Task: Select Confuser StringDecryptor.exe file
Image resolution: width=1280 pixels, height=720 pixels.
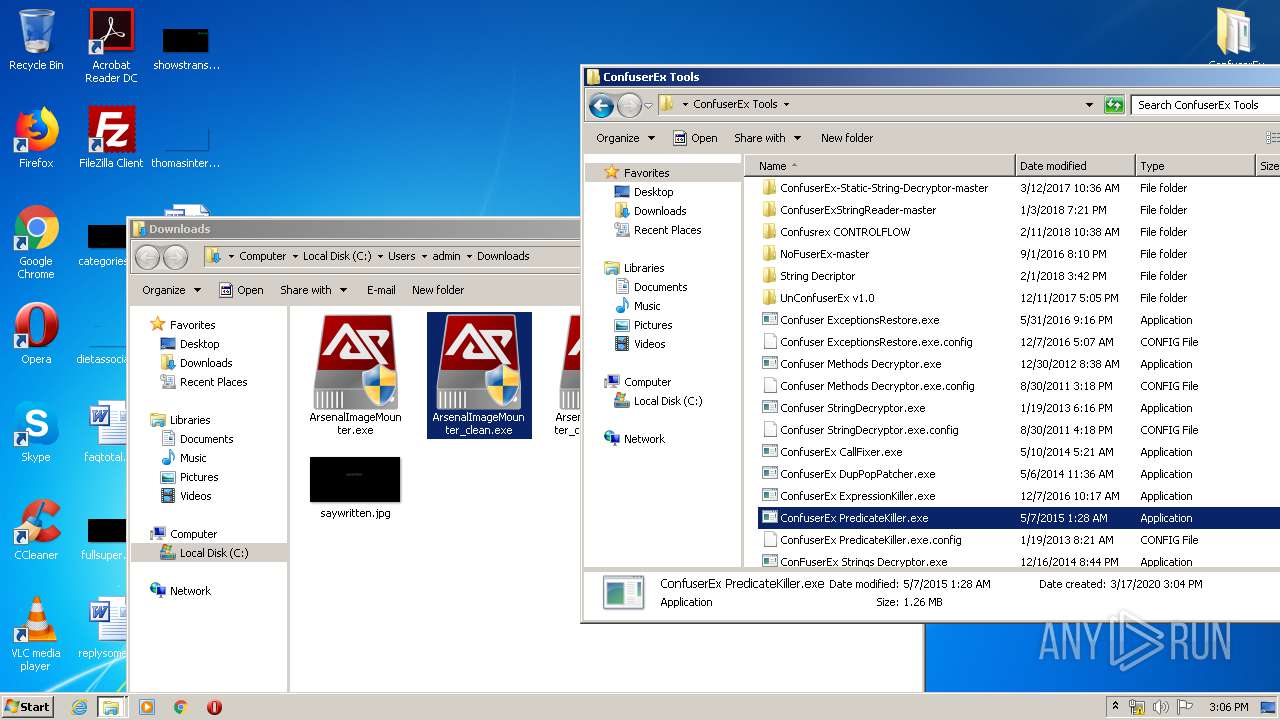Action: click(852, 408)
